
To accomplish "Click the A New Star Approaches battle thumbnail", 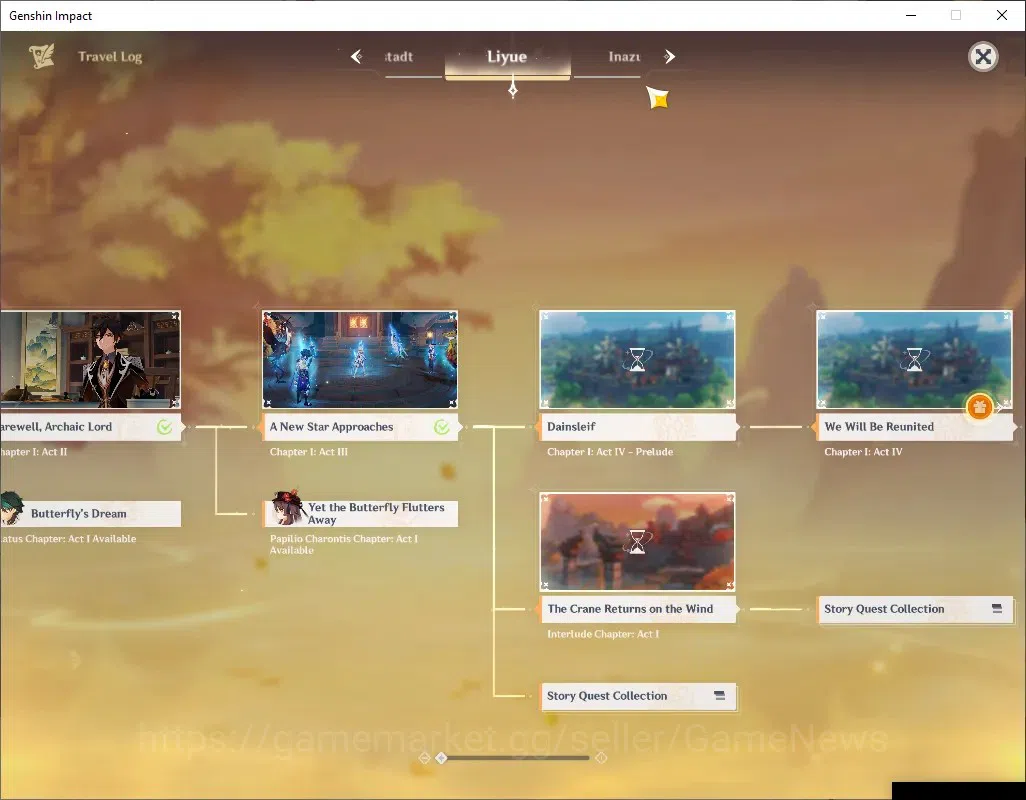I will coord(360,360).
